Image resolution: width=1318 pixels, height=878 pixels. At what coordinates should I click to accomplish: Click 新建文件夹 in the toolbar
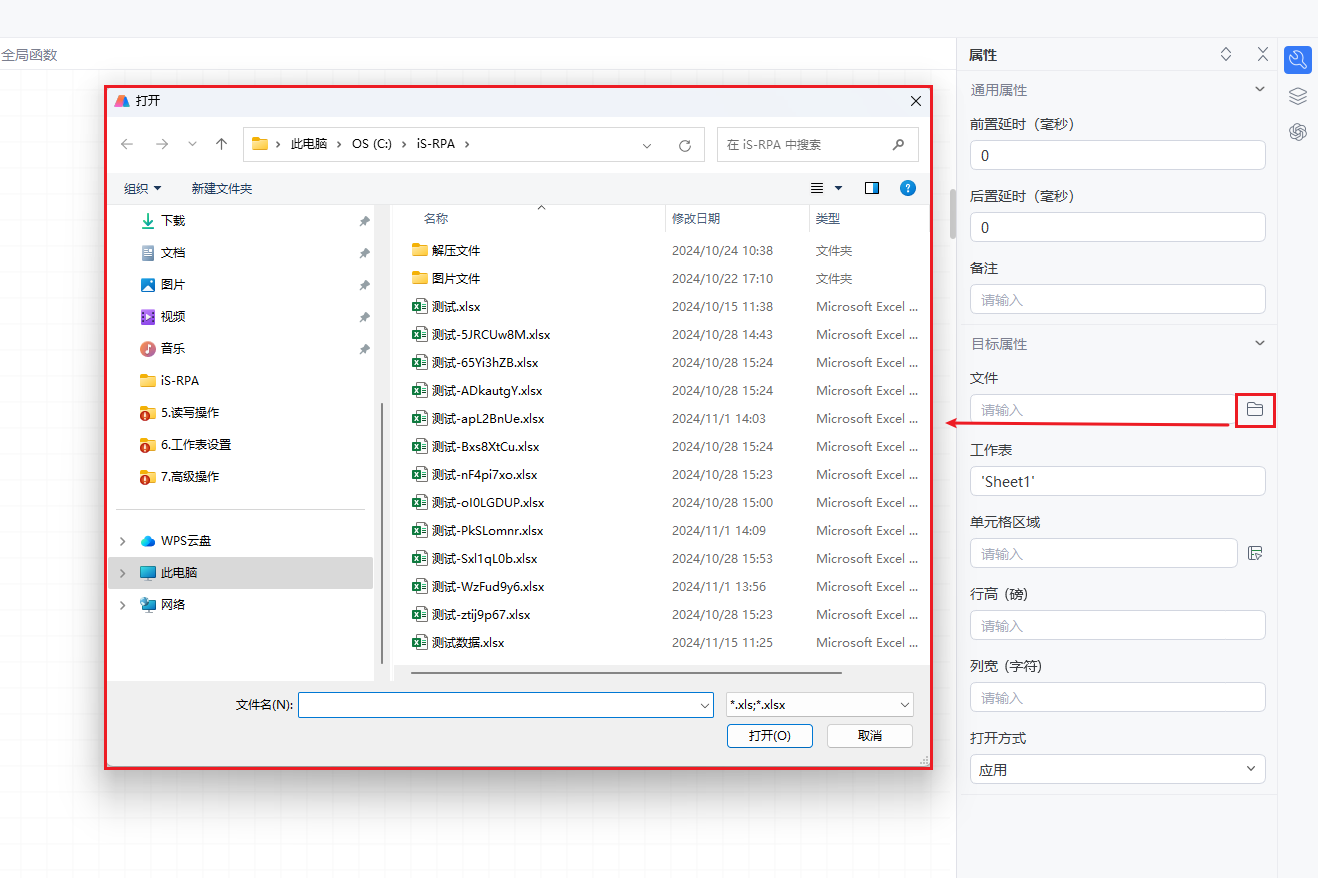(x=222, y=189)
